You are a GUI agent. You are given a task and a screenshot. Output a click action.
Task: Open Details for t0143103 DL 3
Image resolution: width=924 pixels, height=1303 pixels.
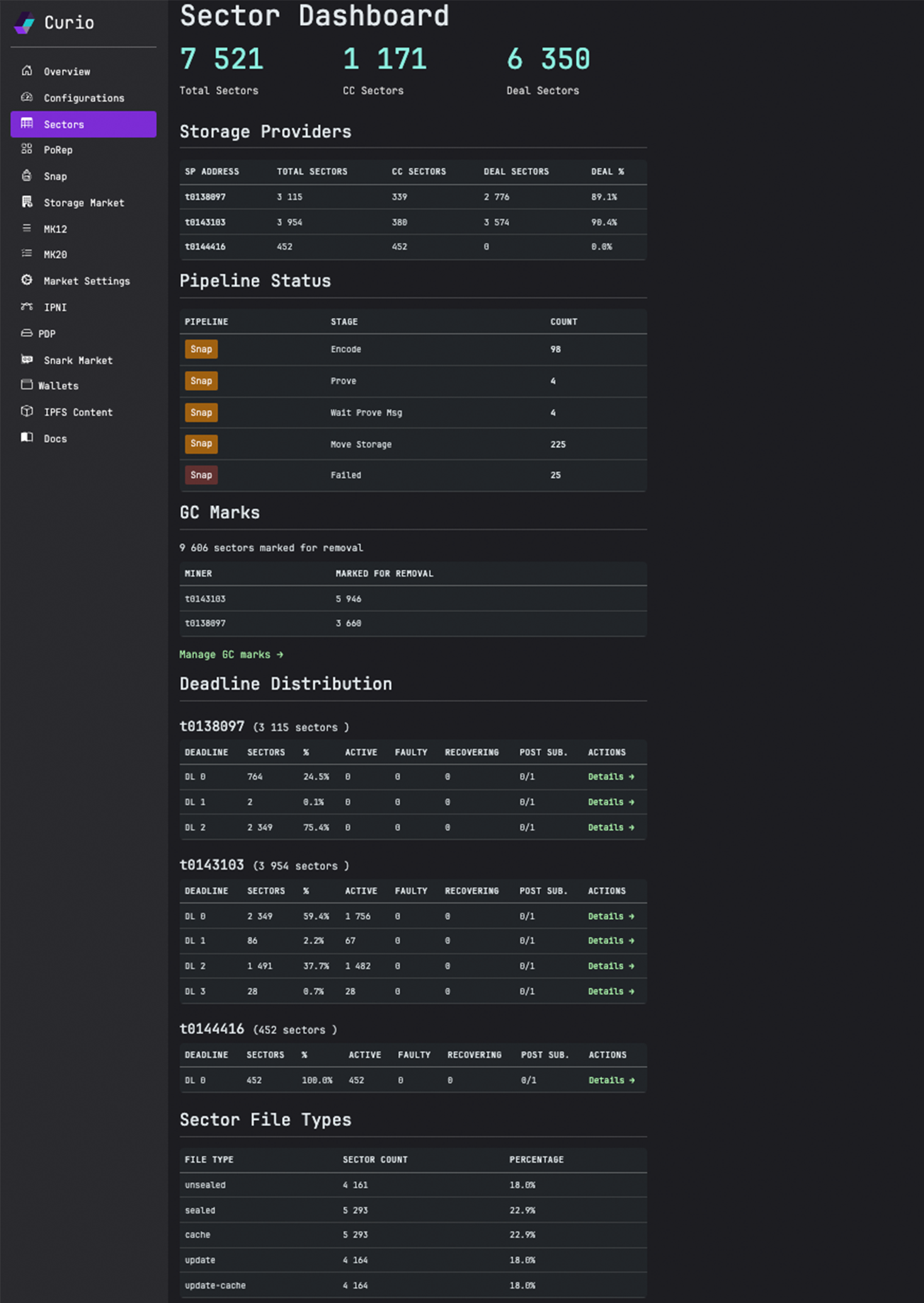(610, 991)
